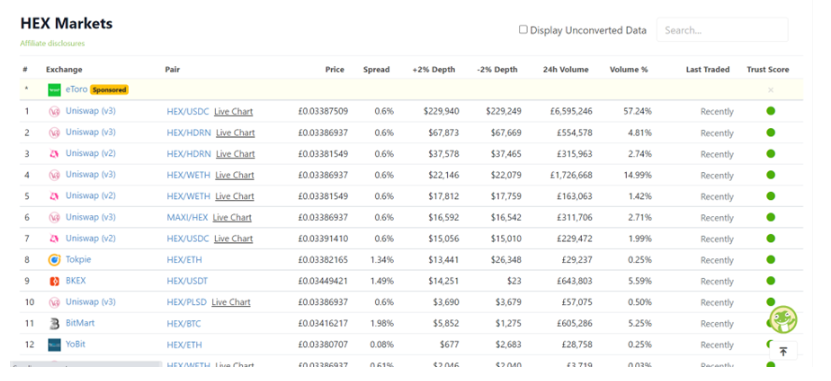Click the Sponsored badge
The height and width of the screenshot is (381, 831).
[109, 90]
